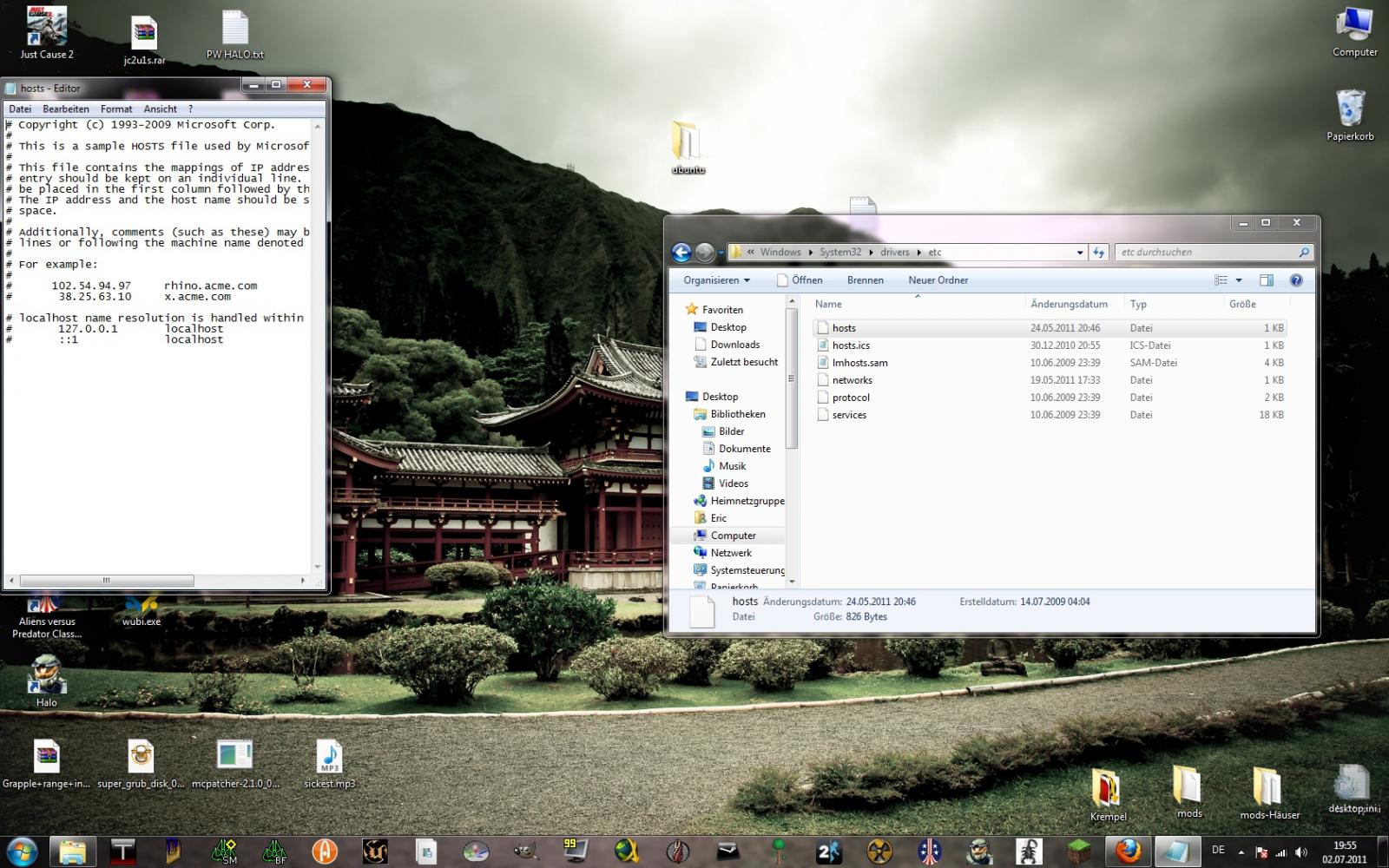Open the Format menu in Editor
Screen dimensions: 1389x868
[116, 109]
